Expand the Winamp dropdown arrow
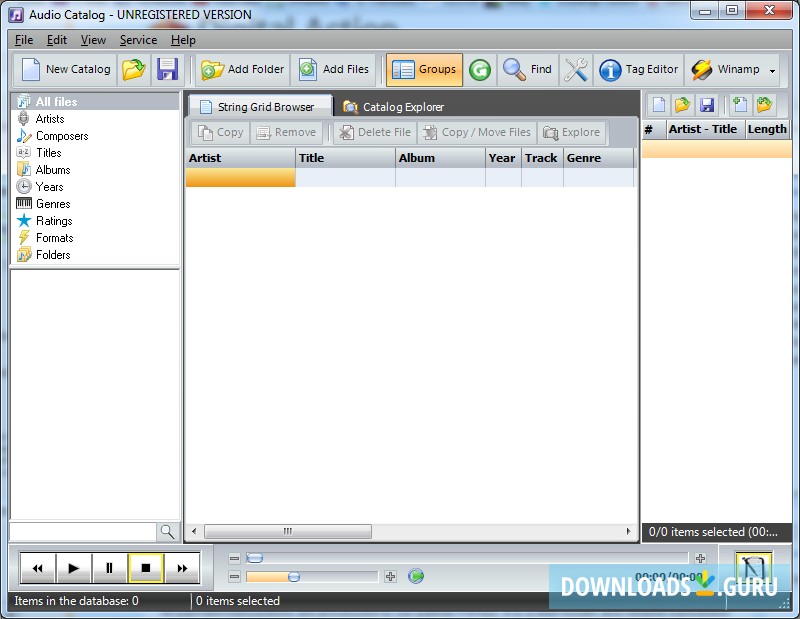 pyautogui.click(x=772, y=70)
